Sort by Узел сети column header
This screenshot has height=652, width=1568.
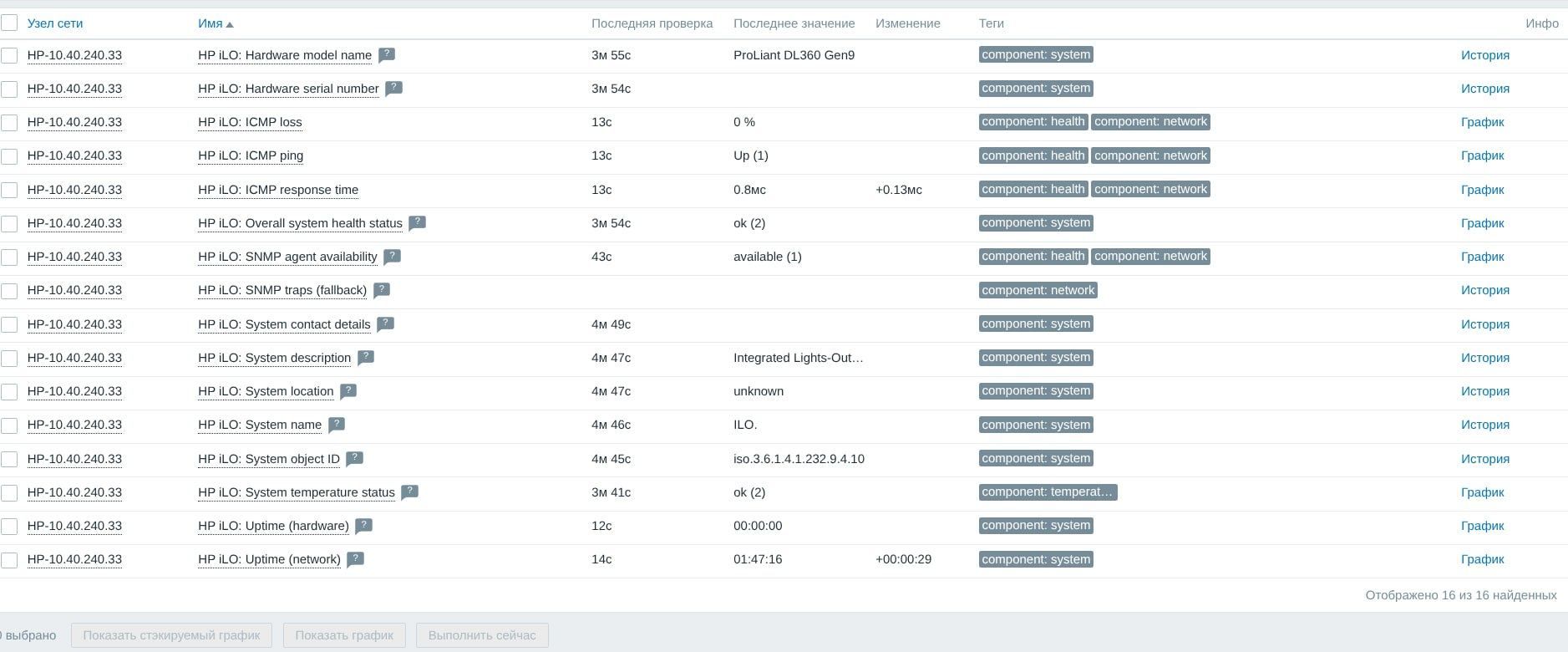(55, 23)
